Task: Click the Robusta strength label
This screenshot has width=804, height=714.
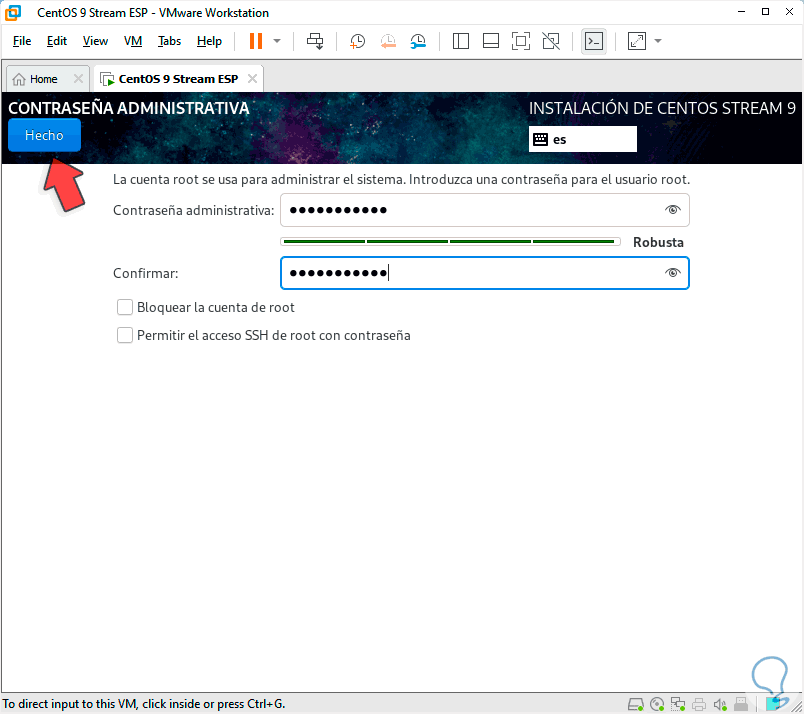Action: tap(658, 242)
